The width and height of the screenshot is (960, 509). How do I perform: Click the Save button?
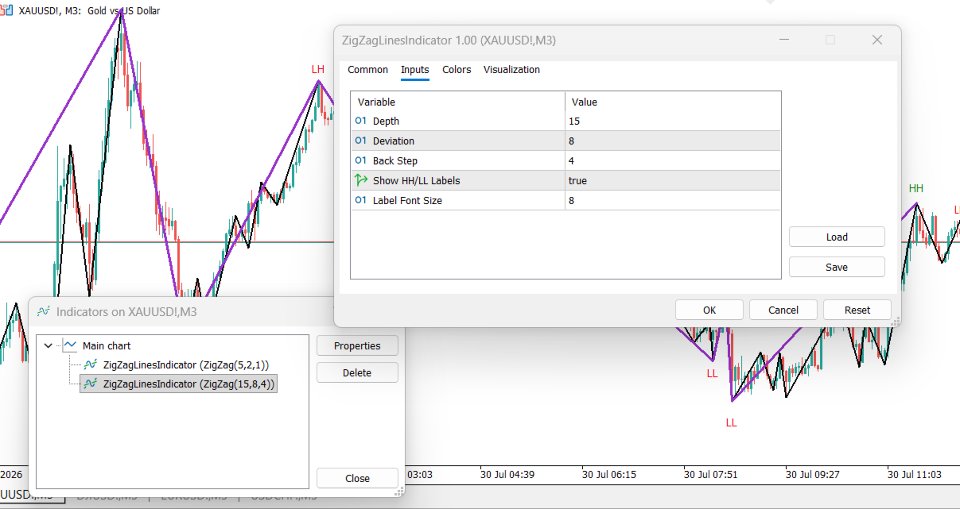(x=836, y=267)
